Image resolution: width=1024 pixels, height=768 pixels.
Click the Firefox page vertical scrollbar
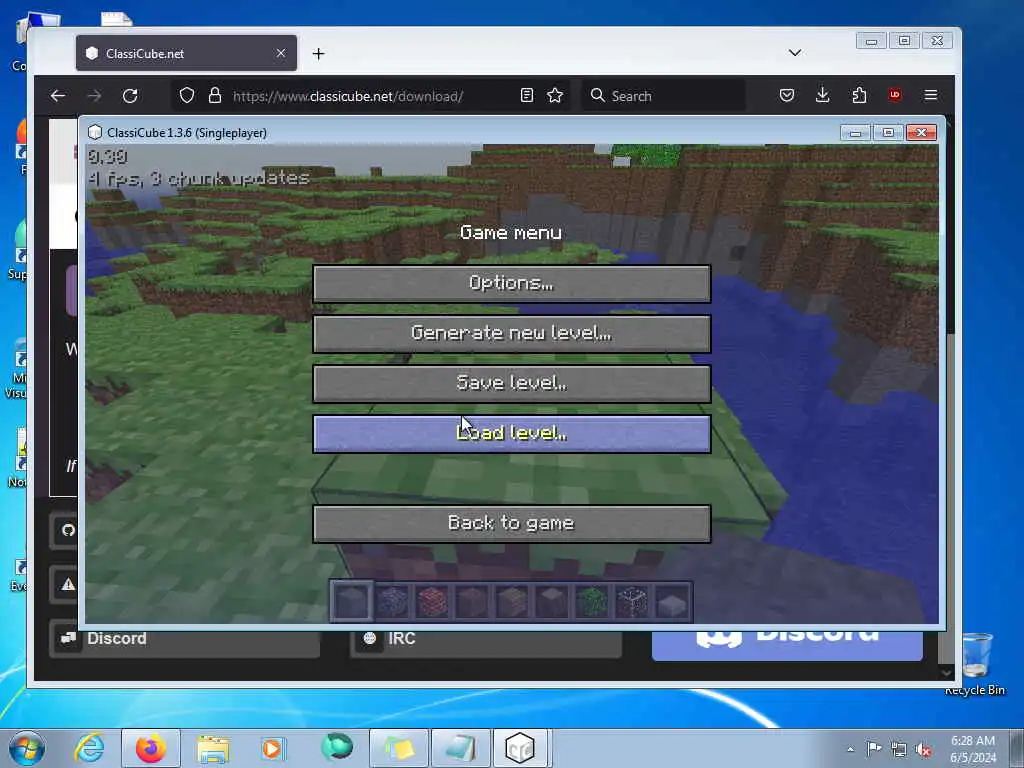[x=950, y=392]
